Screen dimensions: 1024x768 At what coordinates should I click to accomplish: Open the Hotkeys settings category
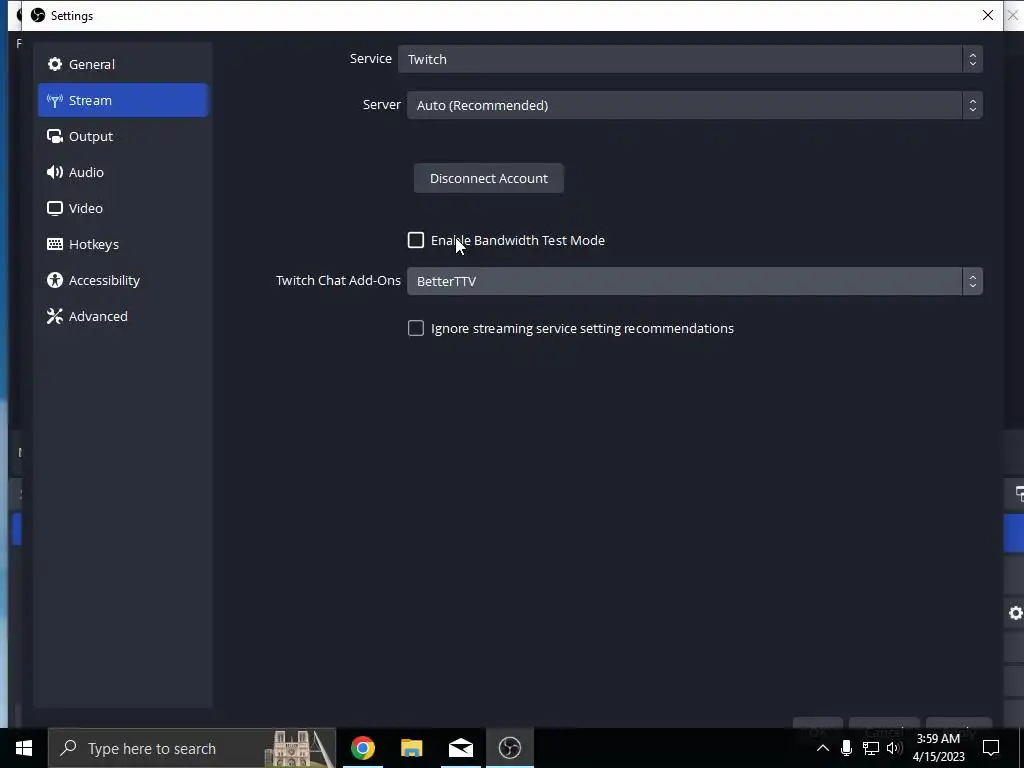click(123, 244)
